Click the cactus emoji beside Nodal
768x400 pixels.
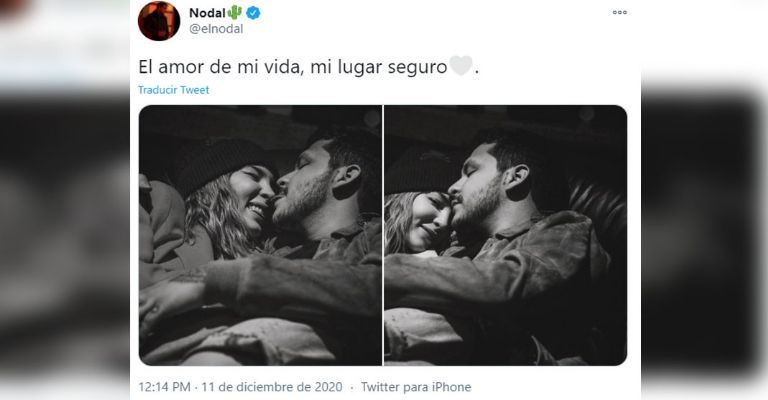pos(235,12)
